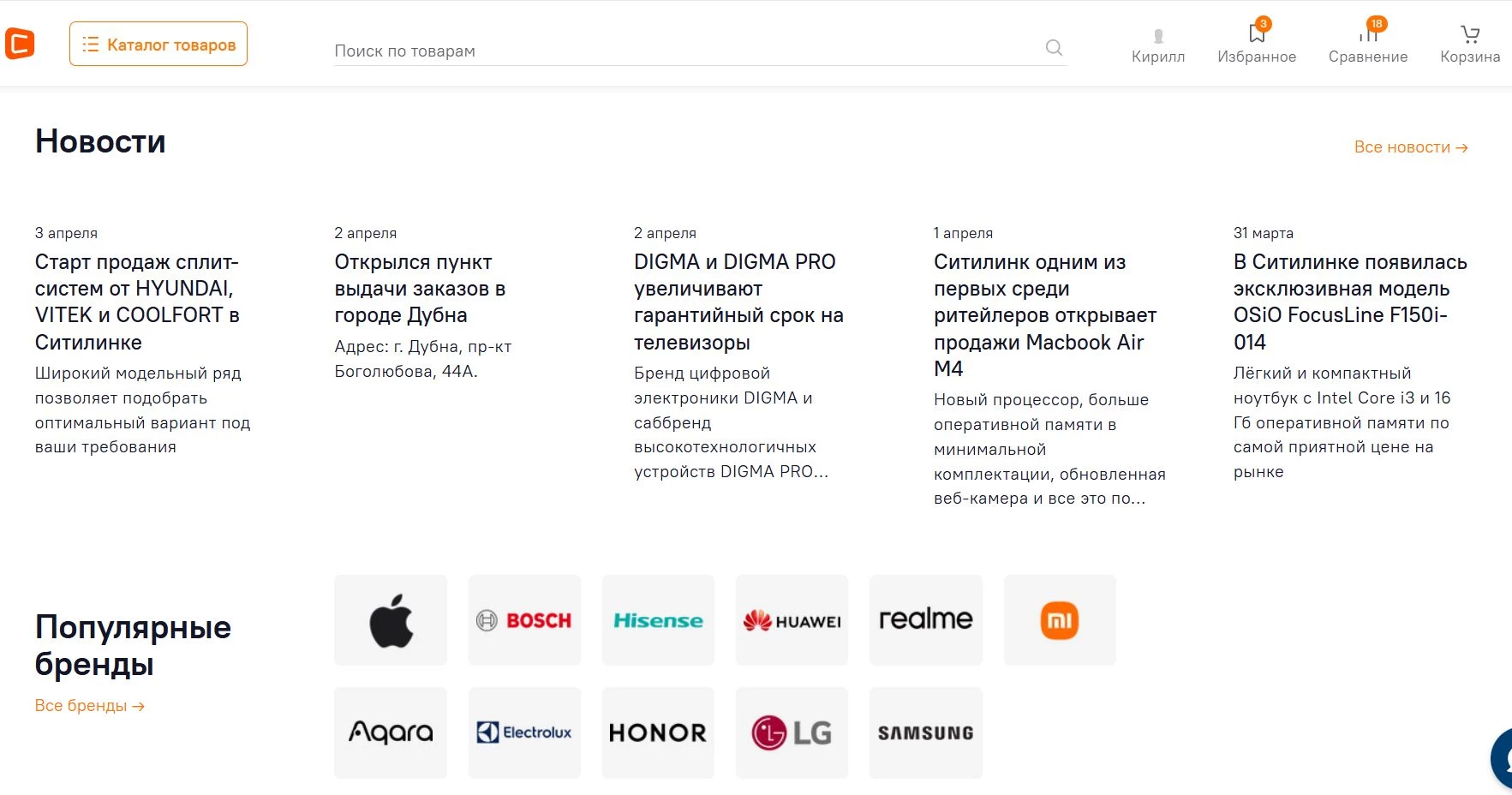
Task: Click the 31 марта news date
Action: click(1264, 233)
